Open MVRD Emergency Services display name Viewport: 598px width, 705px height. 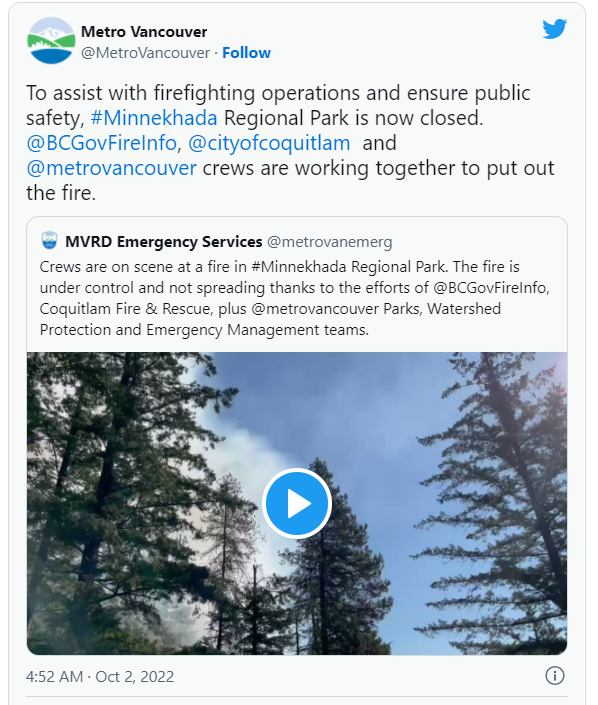tap(164, 242)
